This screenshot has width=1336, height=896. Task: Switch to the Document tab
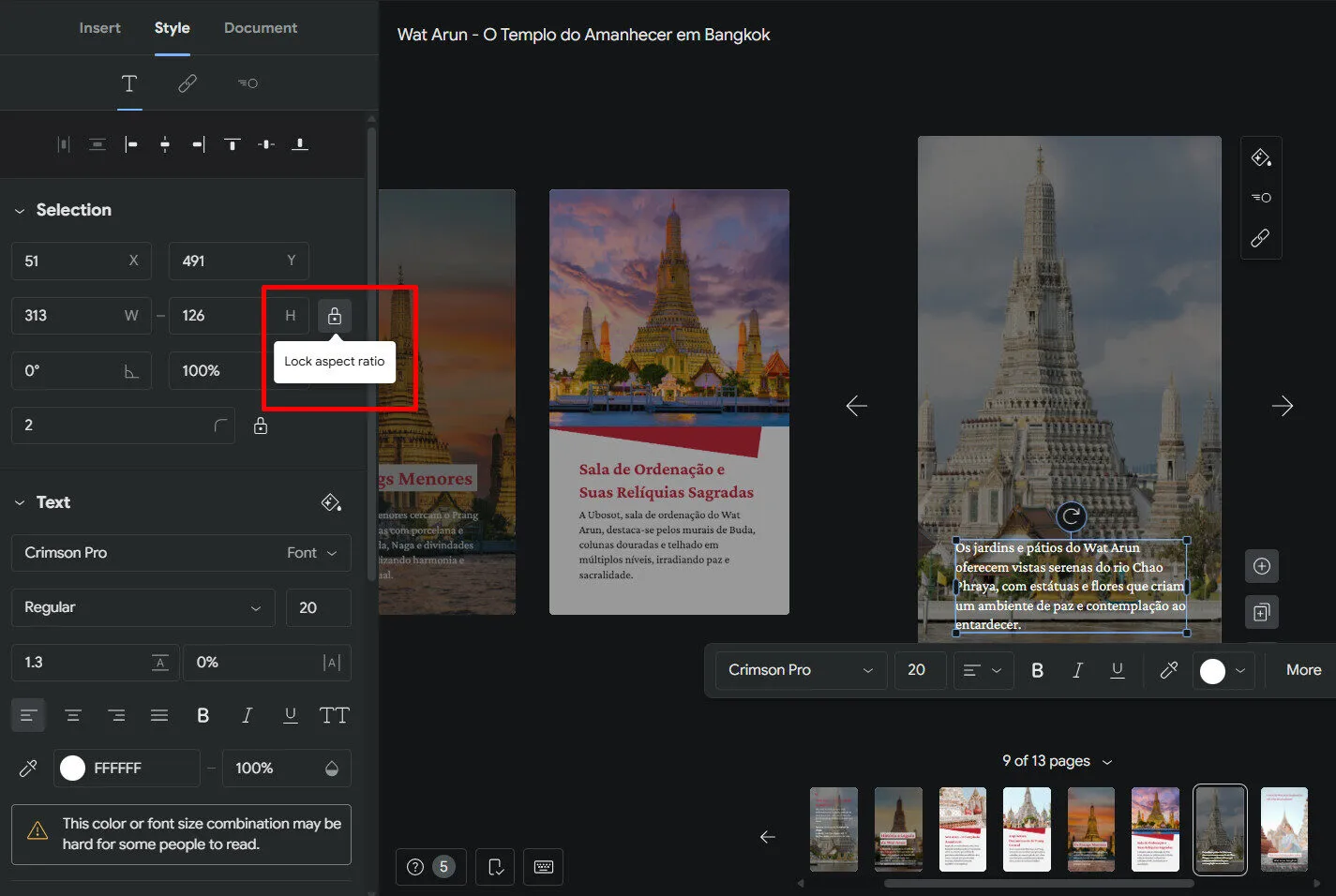coord(261,28)
